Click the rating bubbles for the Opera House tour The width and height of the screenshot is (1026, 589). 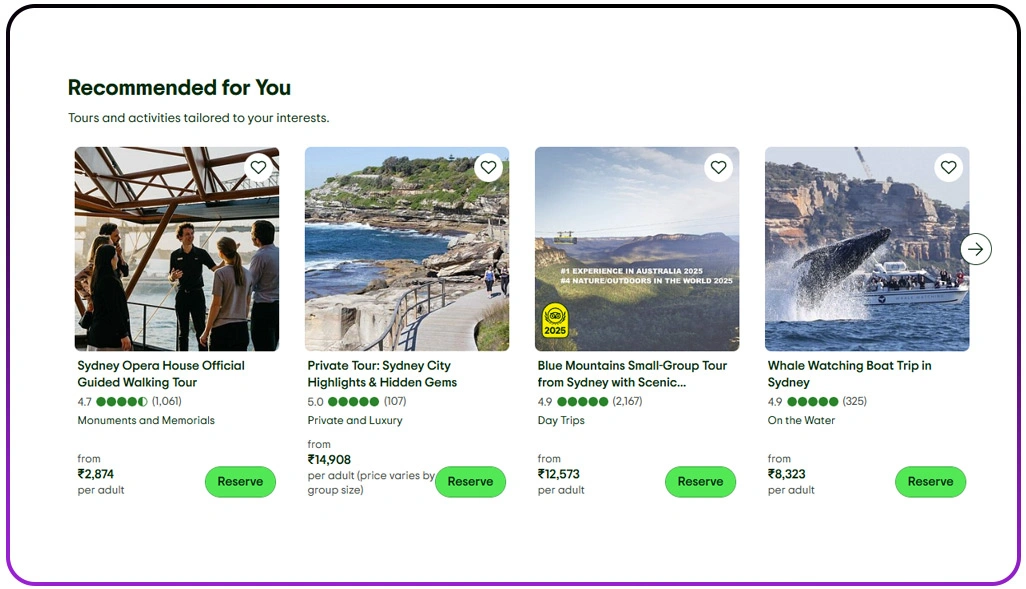point(120,401)
